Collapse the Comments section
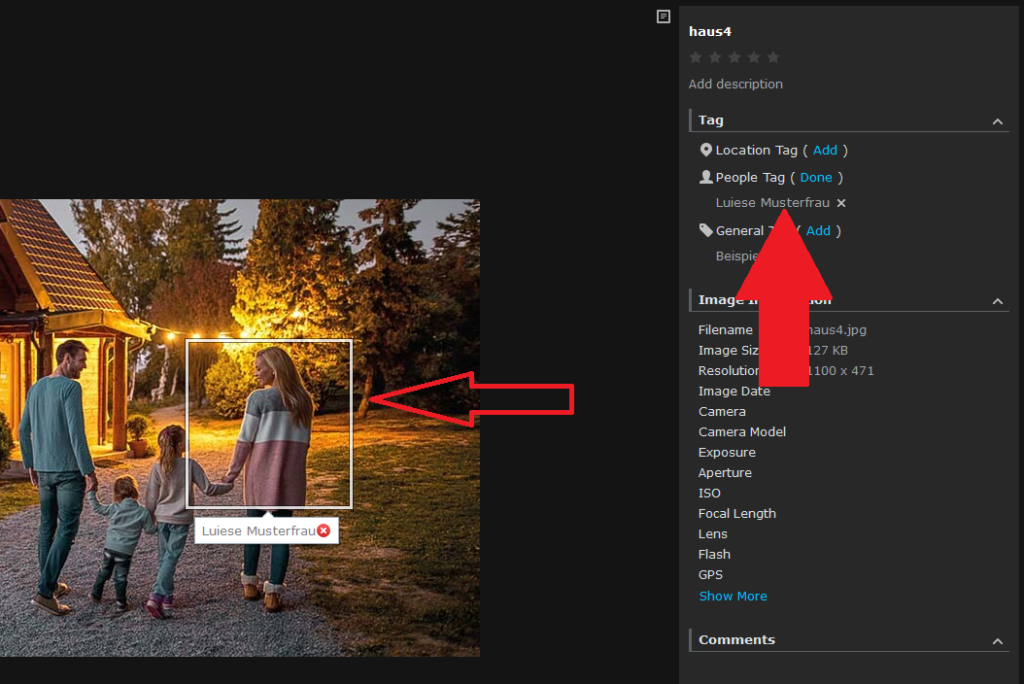This screenshot has height=684, width=1024. click(997, 641)
